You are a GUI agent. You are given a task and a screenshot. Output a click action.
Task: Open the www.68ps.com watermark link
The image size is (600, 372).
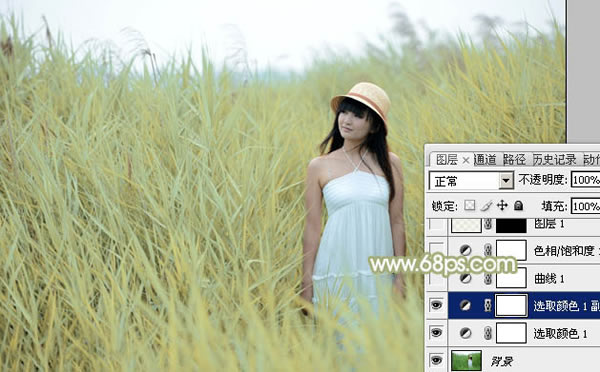pos(443,264)
